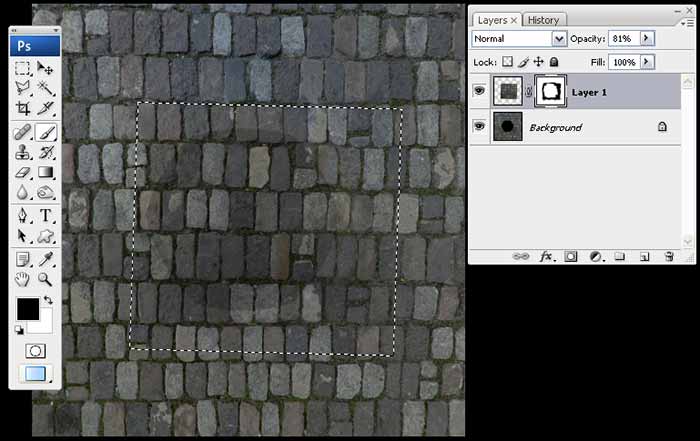Hide the Background layer visibility
This screenshot has height=441, width=700.
coord(479,126)
